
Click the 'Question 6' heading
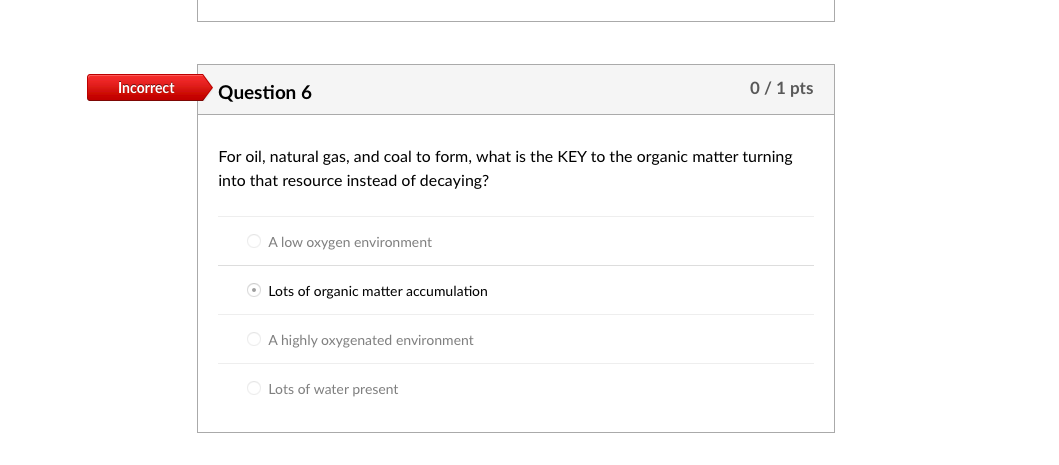point(265,93)
